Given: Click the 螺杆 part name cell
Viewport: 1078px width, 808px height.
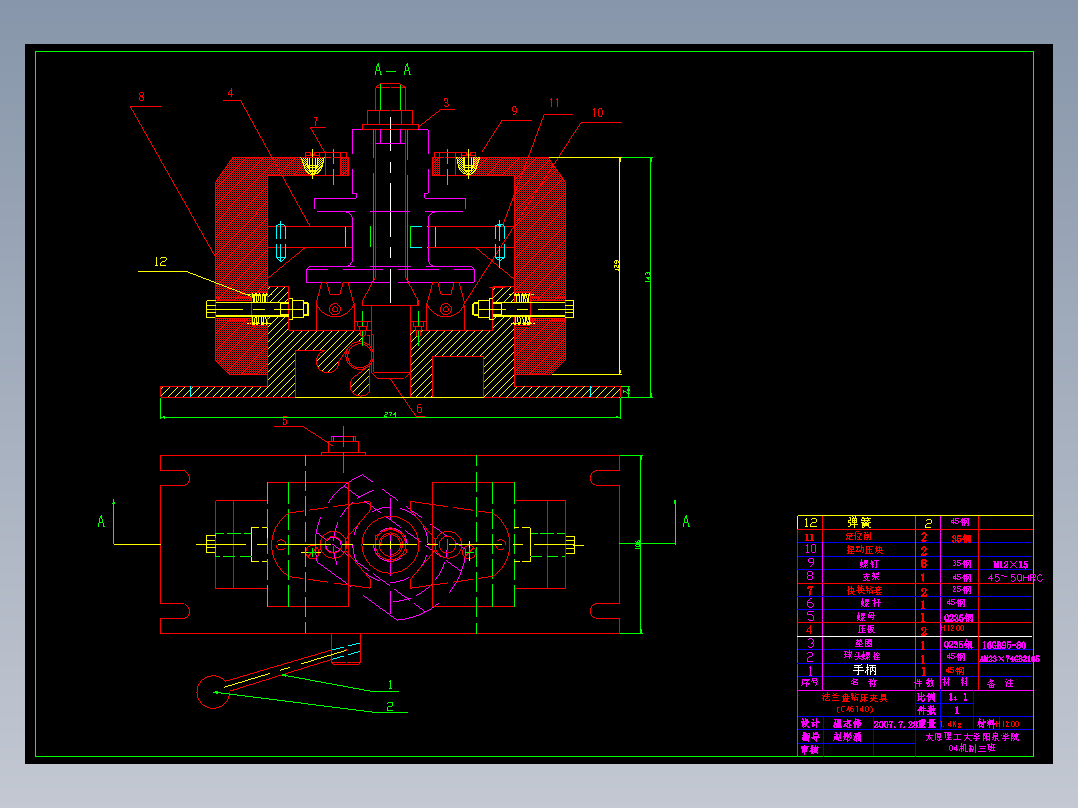Looking at the screenshot, I should 870,603.
